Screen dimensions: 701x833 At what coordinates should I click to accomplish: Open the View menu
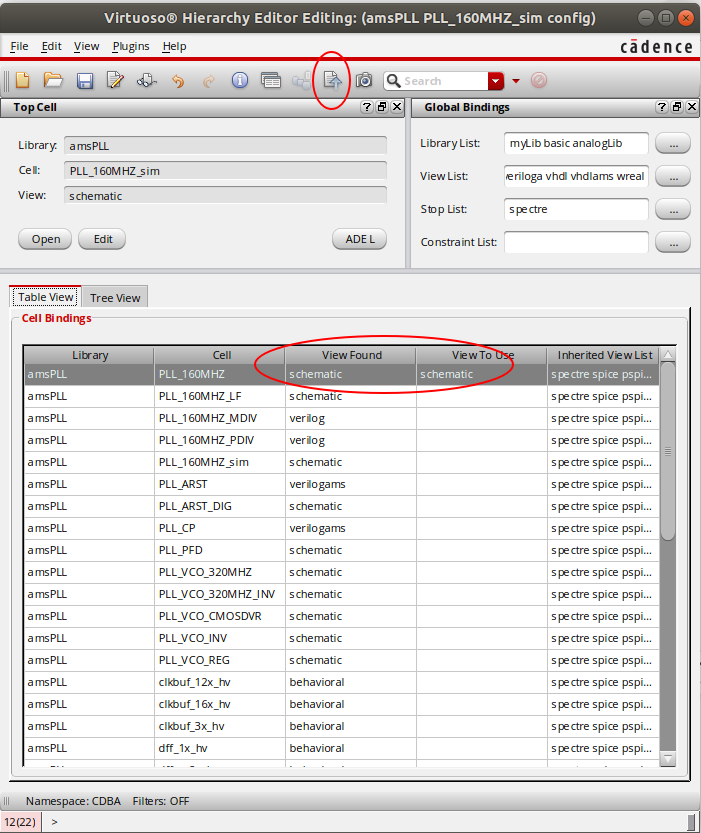[x=87, y=46]
